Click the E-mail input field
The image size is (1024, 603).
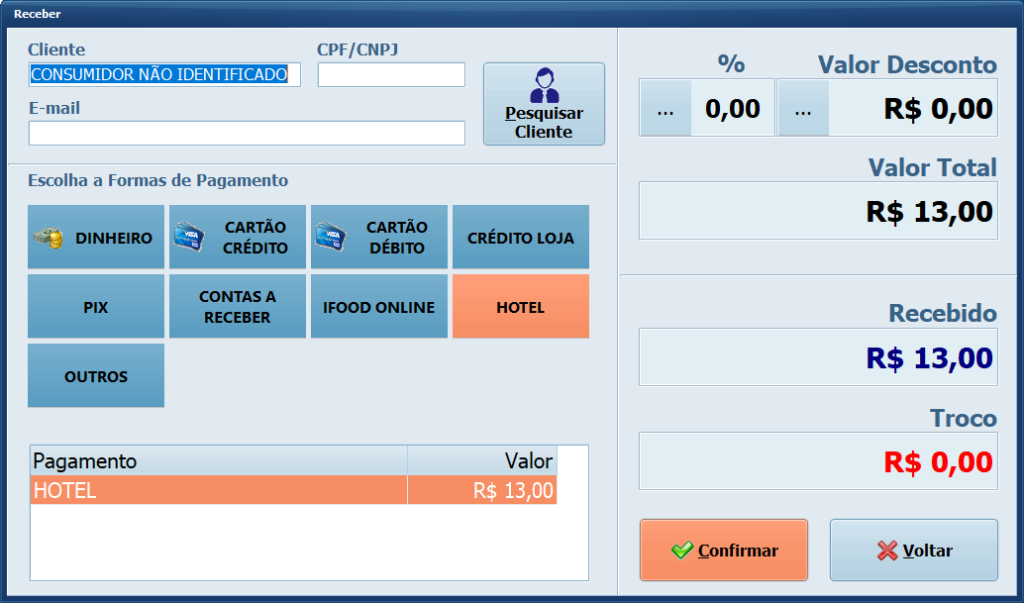click(247, 133)
